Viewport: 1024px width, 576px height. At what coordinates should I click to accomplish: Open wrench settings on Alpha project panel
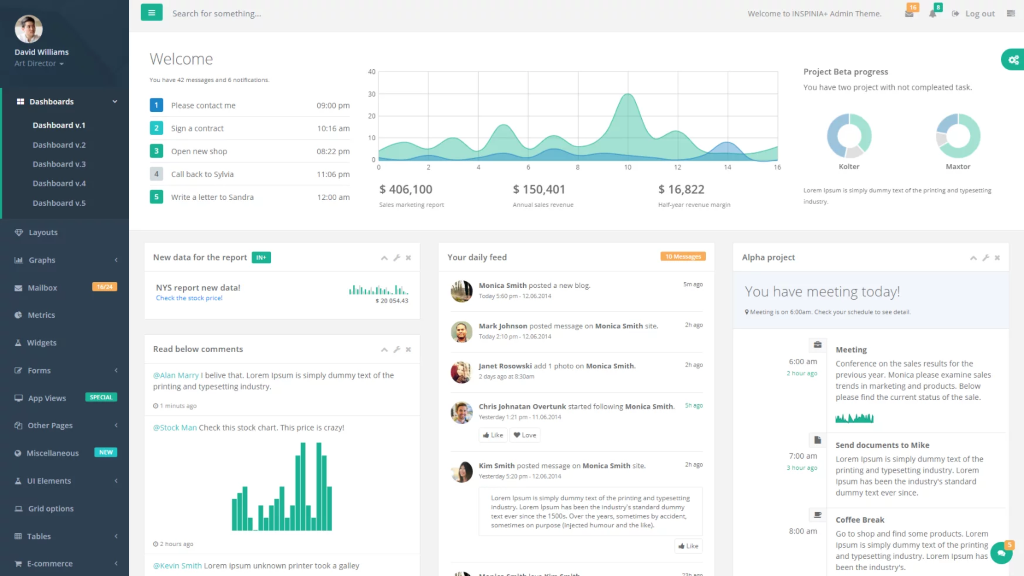pos(985,258)
